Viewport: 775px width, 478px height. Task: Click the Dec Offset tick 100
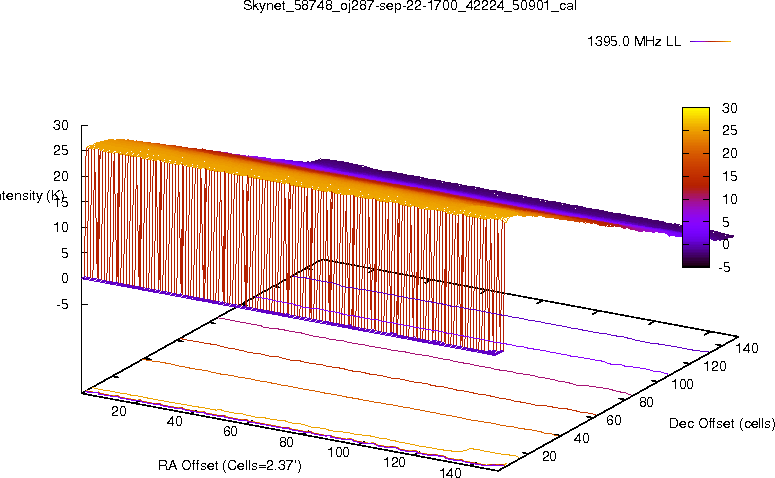pos(683,384)
